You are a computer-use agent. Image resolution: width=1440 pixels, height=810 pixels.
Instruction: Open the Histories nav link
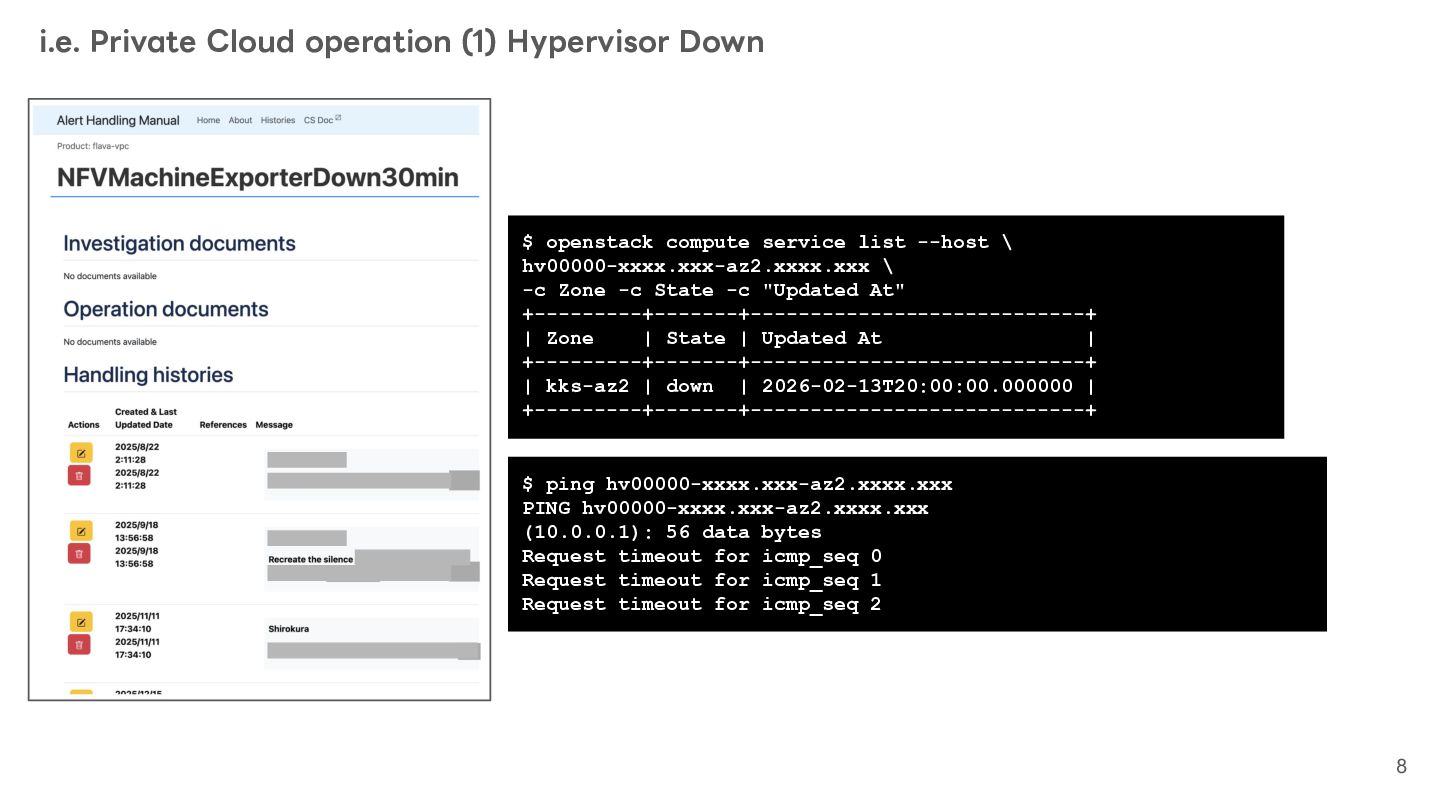(x=278, y=120)
